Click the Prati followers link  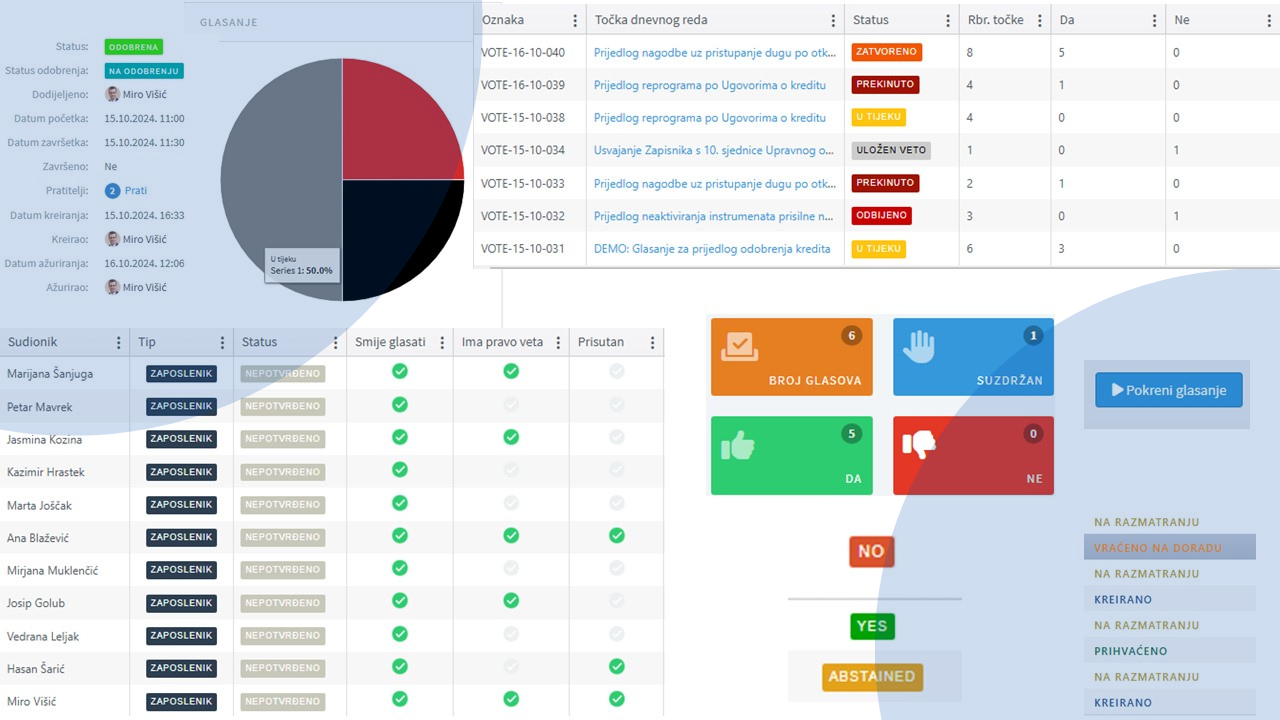coord(136,190)
